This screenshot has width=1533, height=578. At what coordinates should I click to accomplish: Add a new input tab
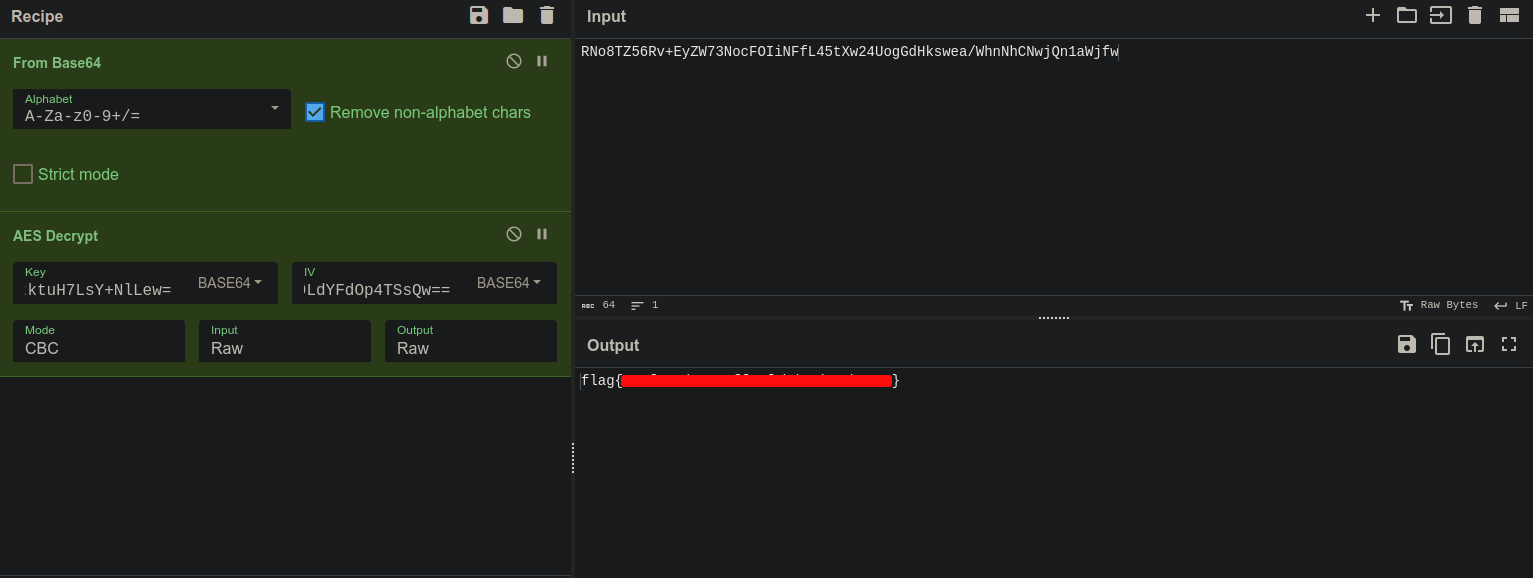tap(1373, 15)
